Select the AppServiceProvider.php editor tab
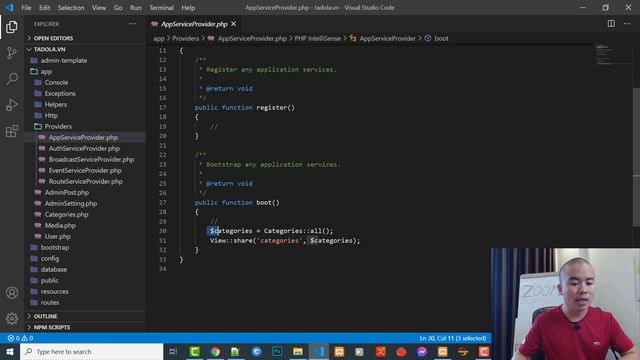The width and height of the screenshot is (640, 360). pyautogui.click(x=194, y=24)
